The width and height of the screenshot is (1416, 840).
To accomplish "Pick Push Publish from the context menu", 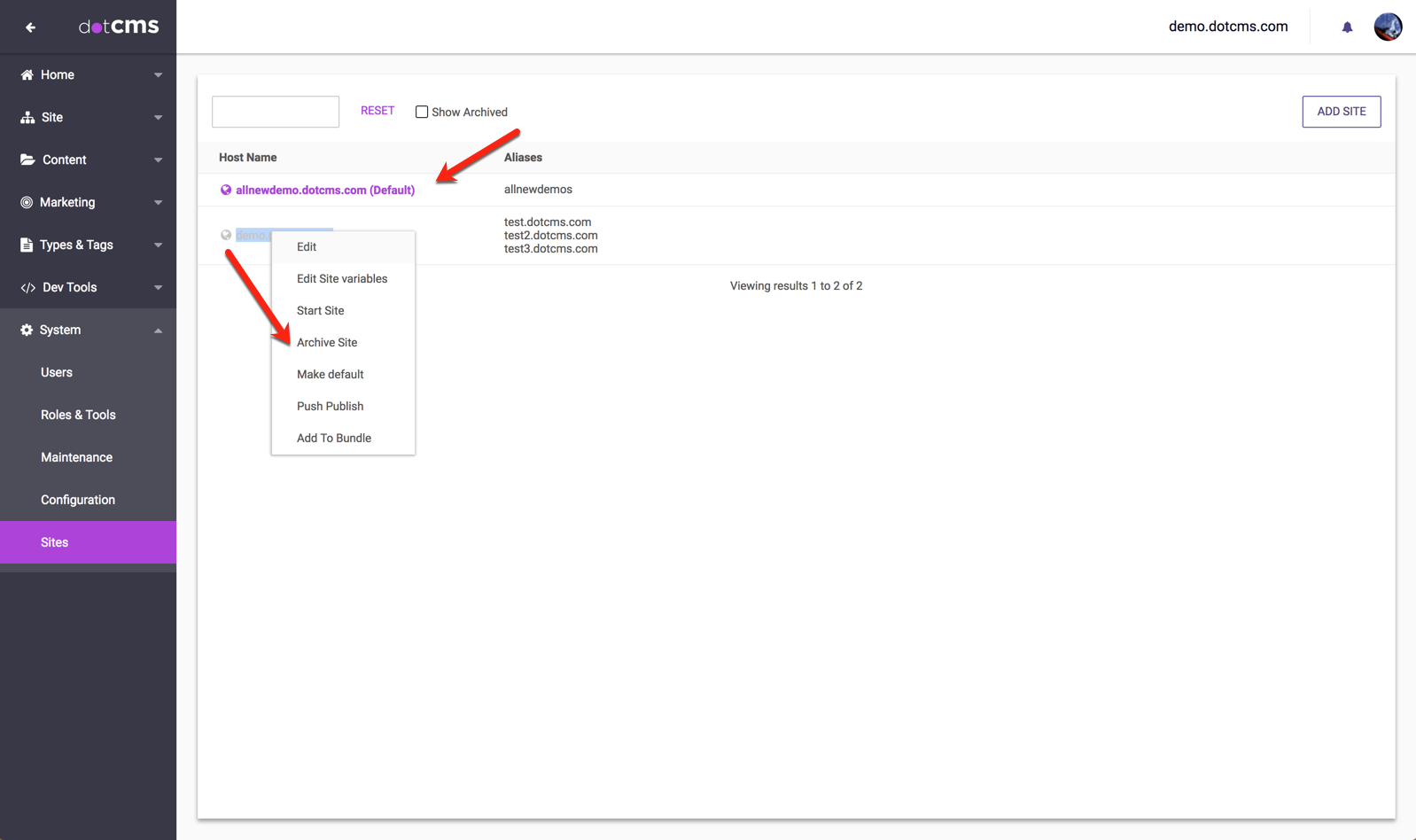I will (330, 407).
